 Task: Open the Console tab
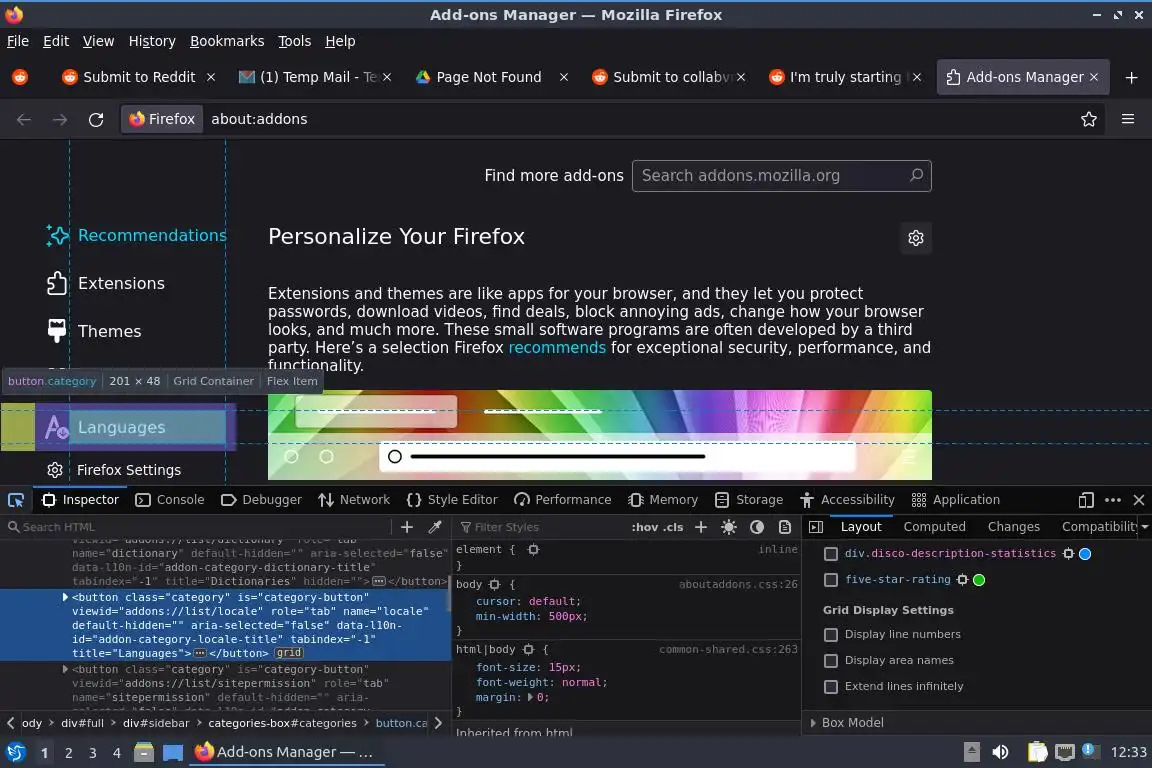[x=170, y=500]
